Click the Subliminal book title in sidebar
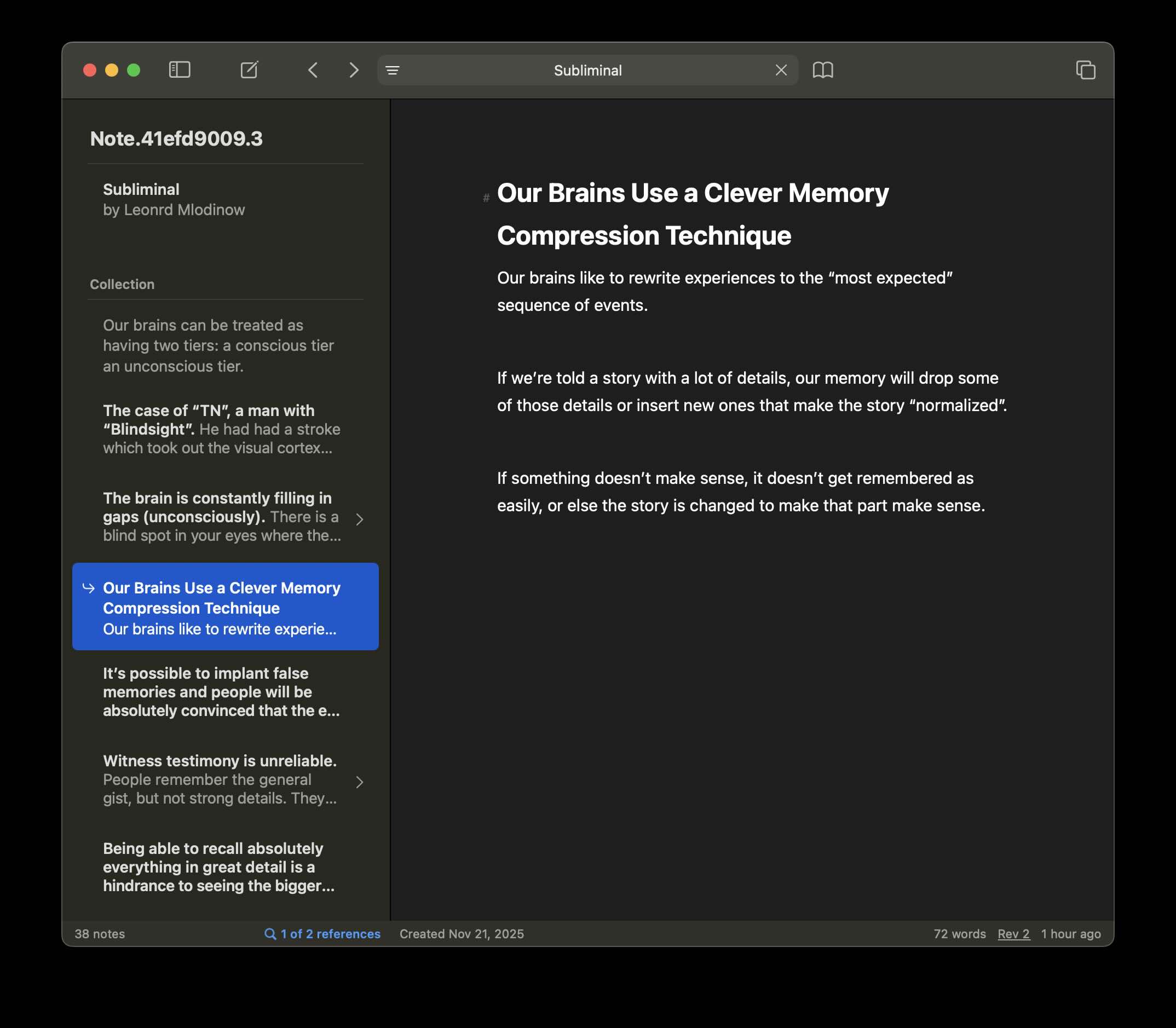This screenshot has height=1028, width=1176. coord(141,189)
